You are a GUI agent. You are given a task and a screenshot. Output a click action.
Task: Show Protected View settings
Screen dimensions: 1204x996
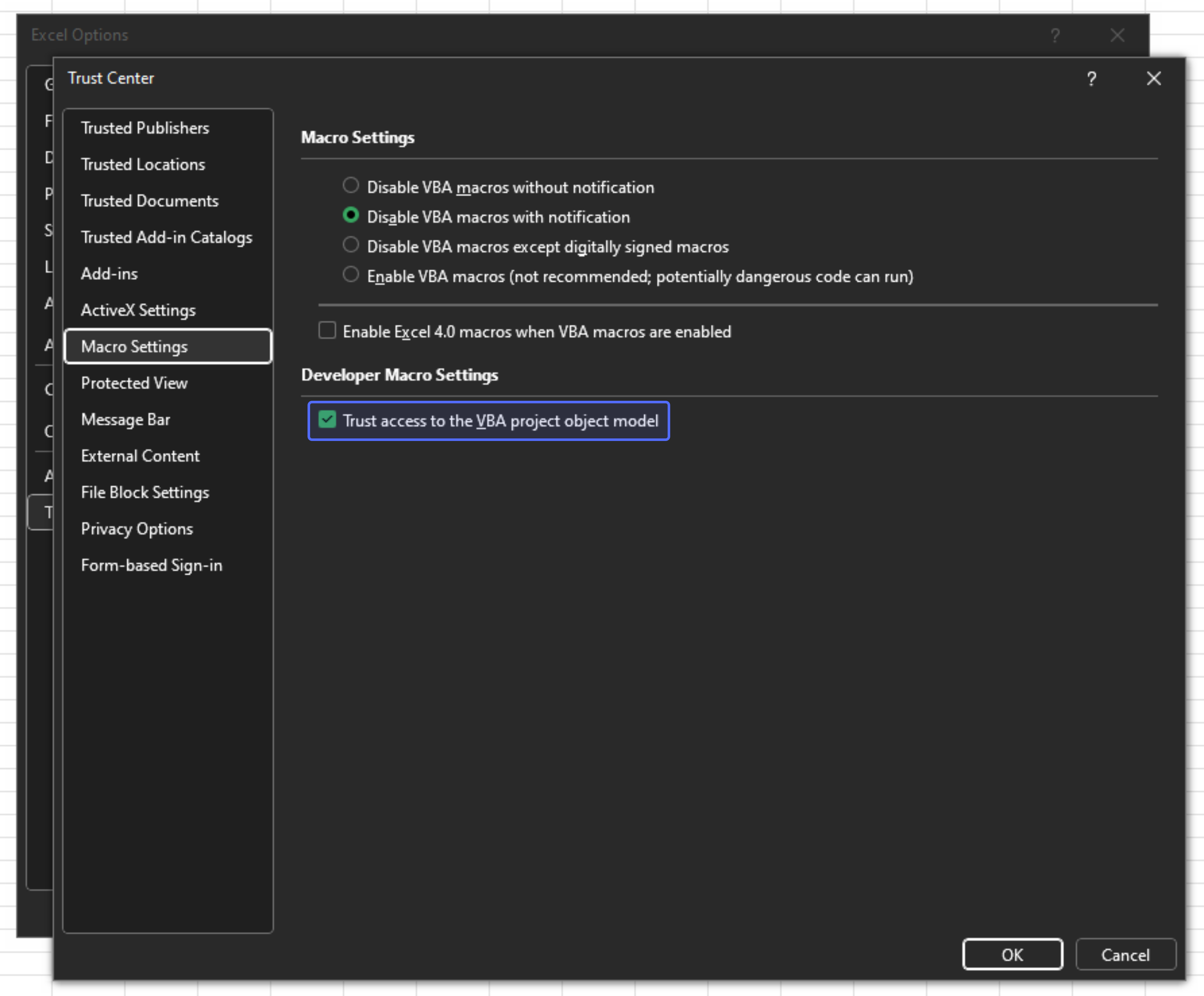pos(168,383)
